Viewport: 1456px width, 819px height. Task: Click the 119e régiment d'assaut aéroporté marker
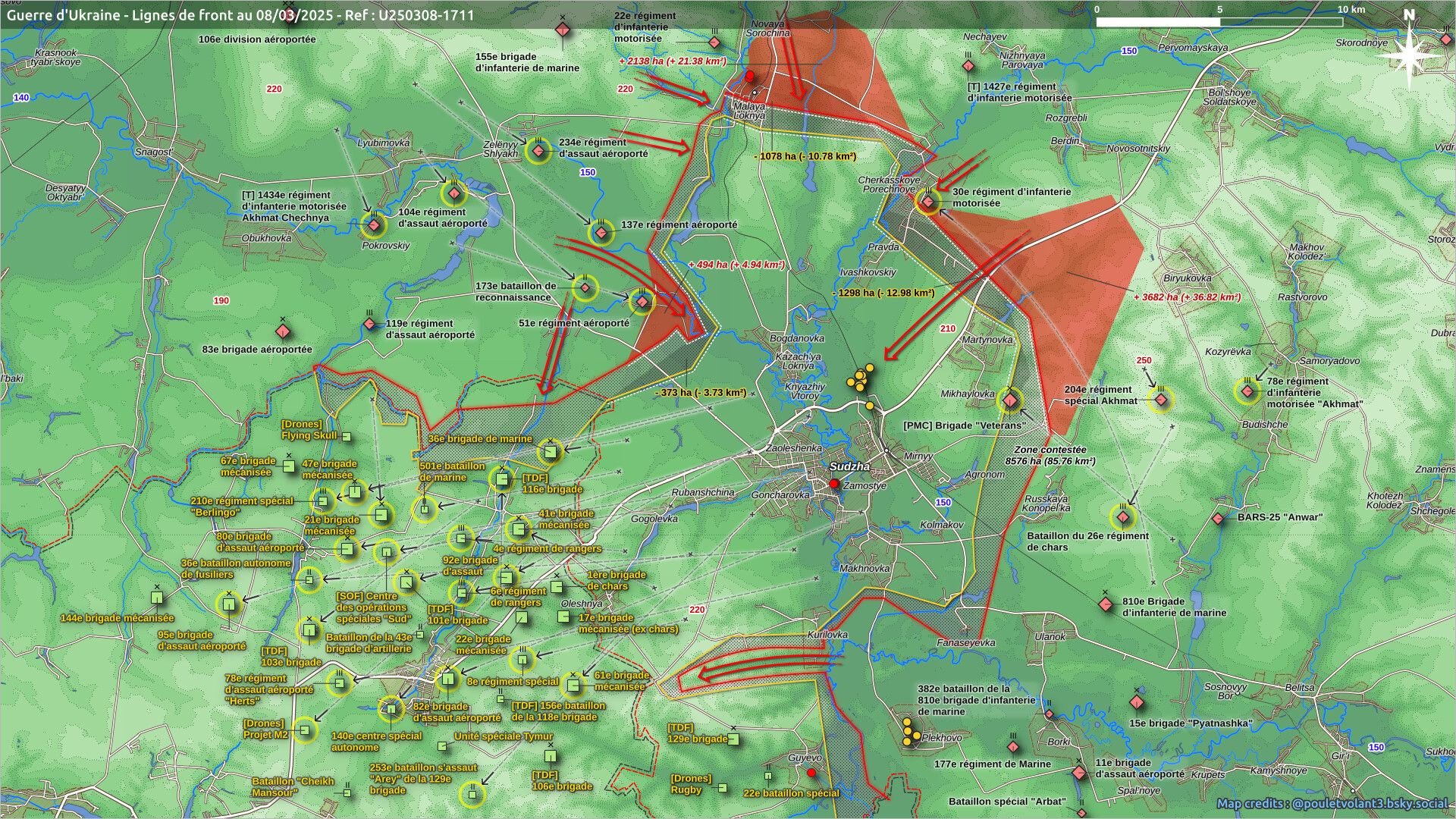pyautogui.click(x=369, y=325)
